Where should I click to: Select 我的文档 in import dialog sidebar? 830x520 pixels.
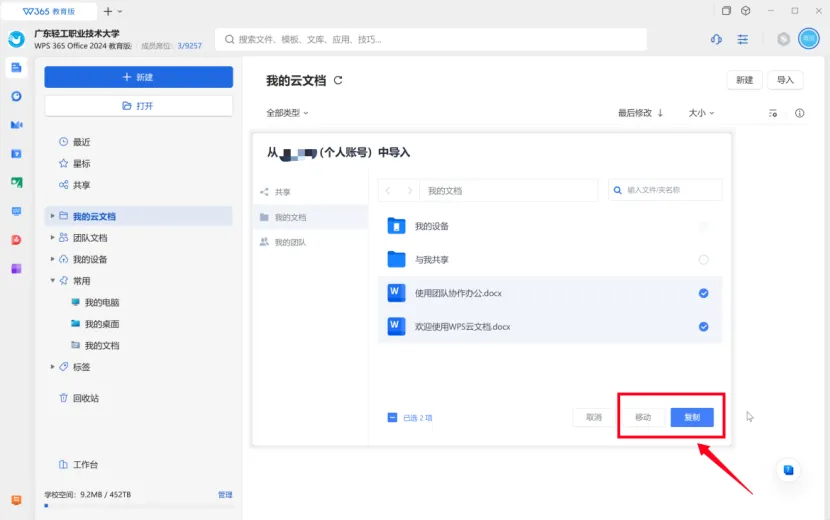[311, 217]
